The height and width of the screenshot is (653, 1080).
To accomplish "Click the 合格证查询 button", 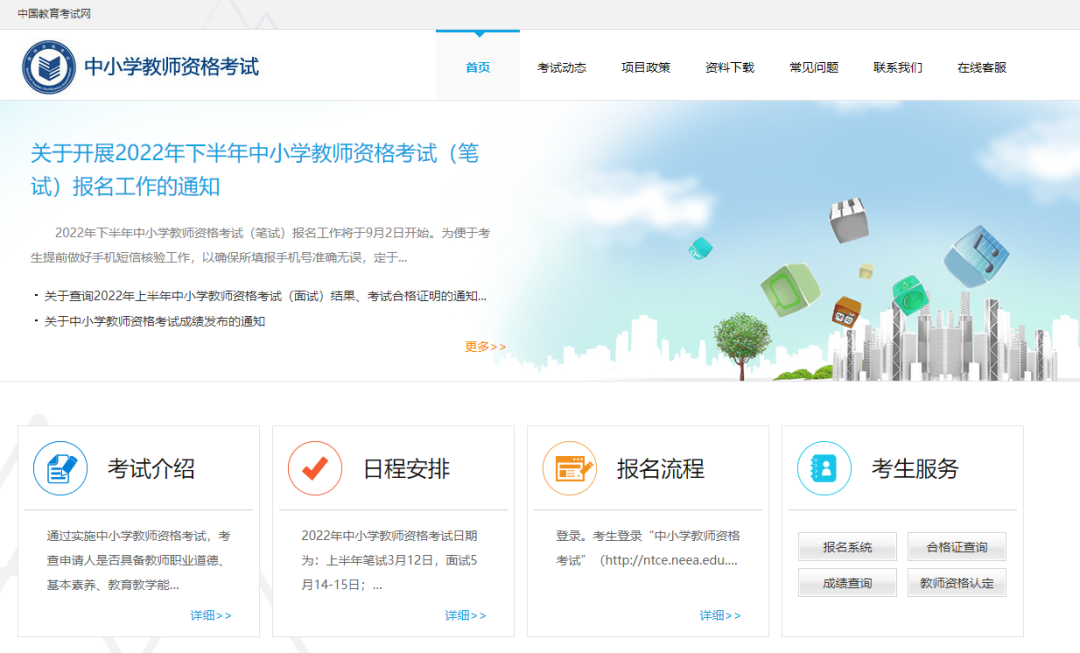I will pyautogui.click(x=957, y=547).
